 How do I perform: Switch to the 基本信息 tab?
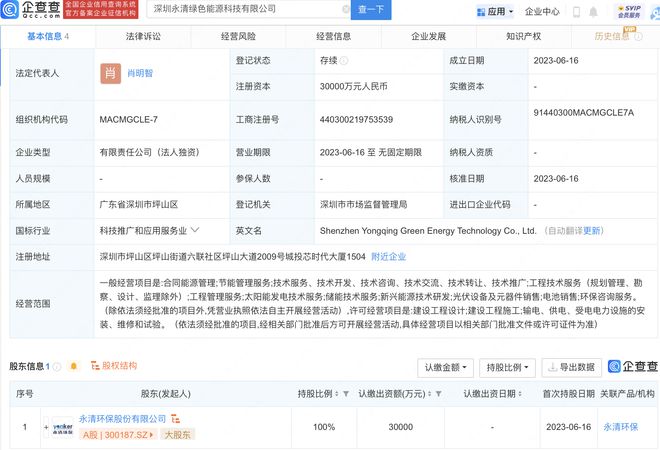pyautogui.click(x=48, y=37)
